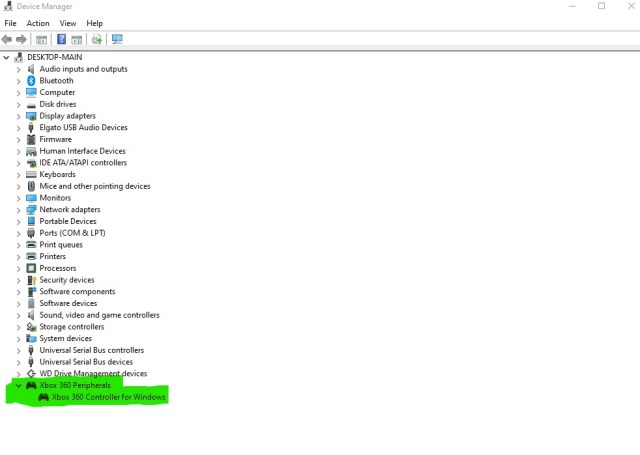
Task: Collapse the DESKTOP-MAIN root node
Action: [x=7, y=58]
